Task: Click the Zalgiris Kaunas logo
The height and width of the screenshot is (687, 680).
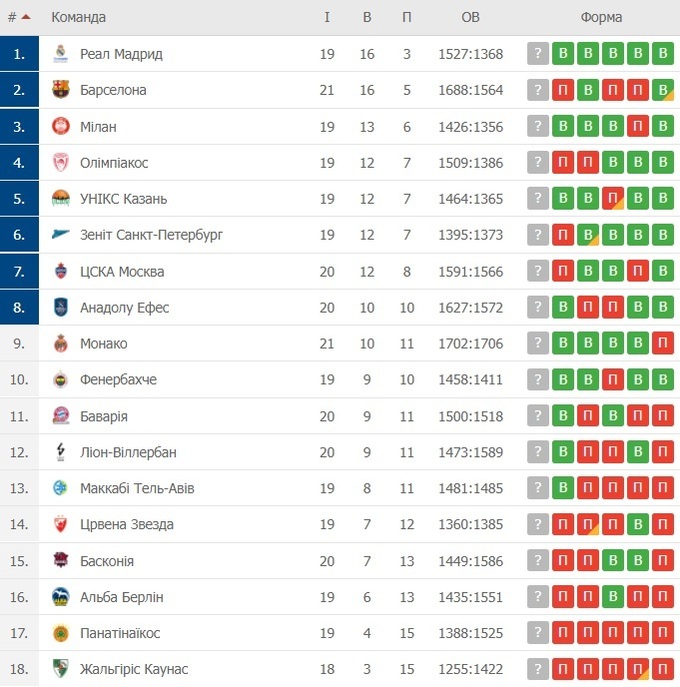Action: point(60,669)
